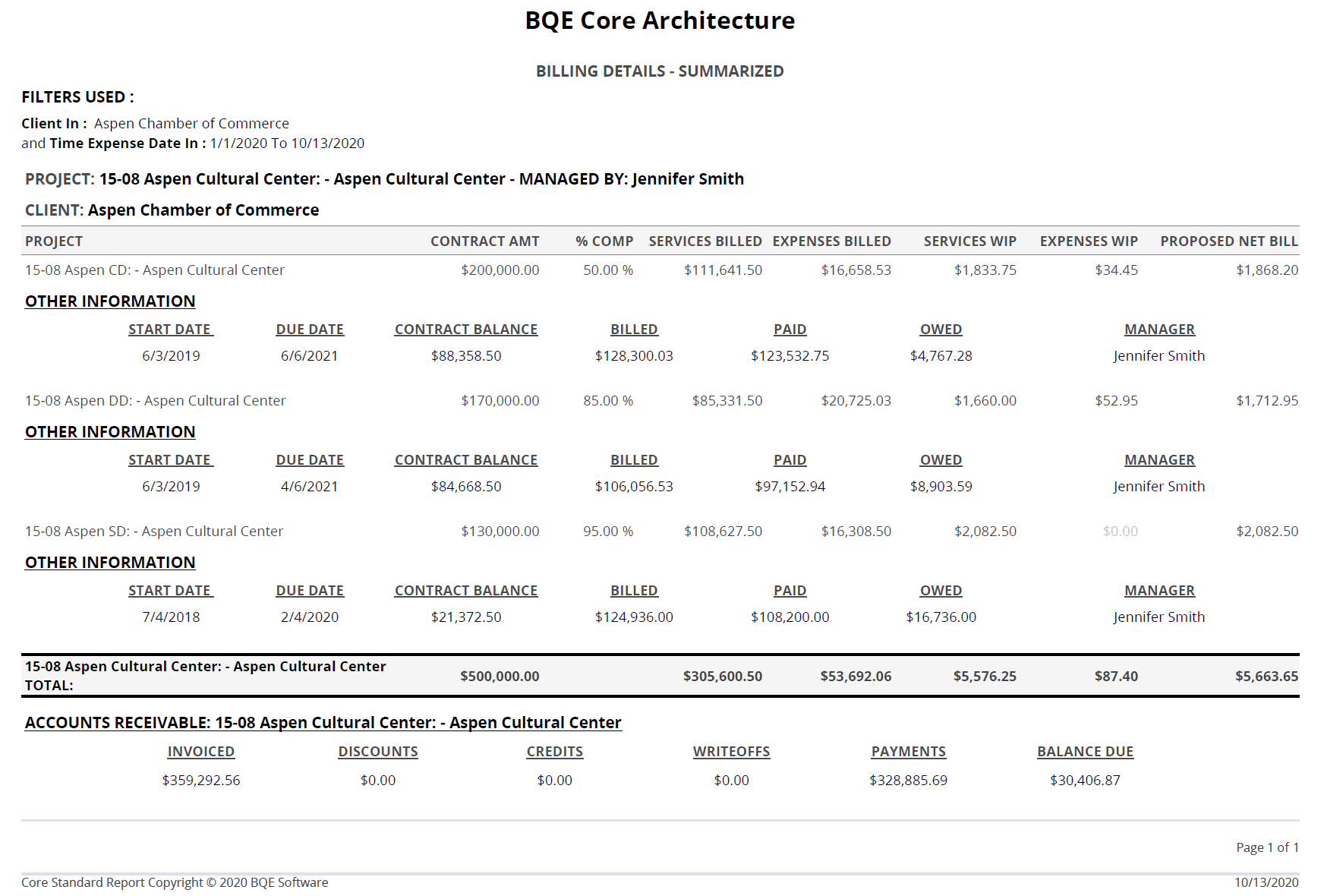Select due date 6/6/2021
Screen dimensions: 1324x896
click(309, 356)
